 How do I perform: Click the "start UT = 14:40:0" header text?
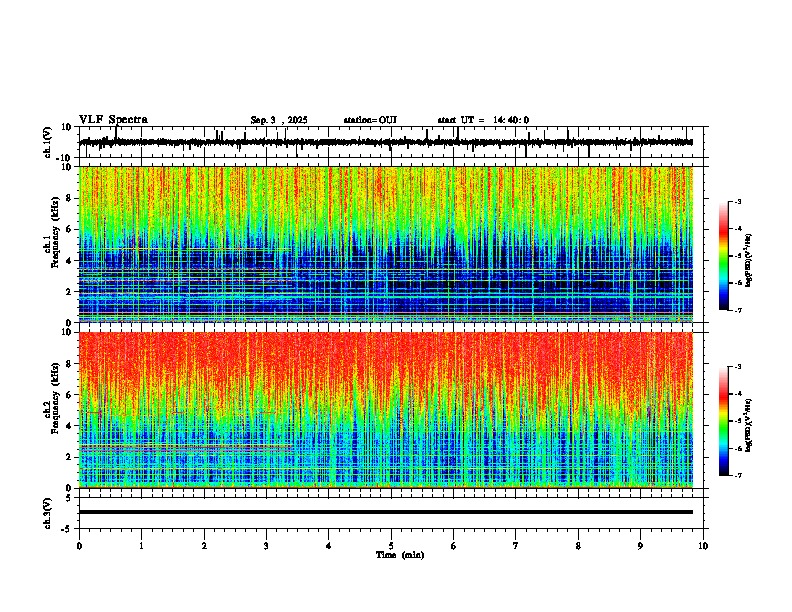click(x=483, y=120)
